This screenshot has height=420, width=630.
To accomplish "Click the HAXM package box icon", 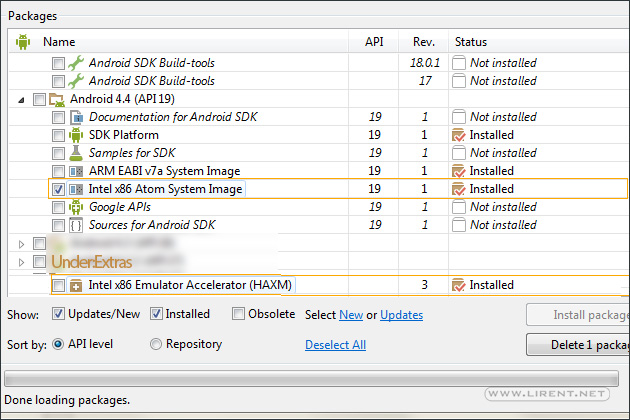I will click(x=76, y=285).
